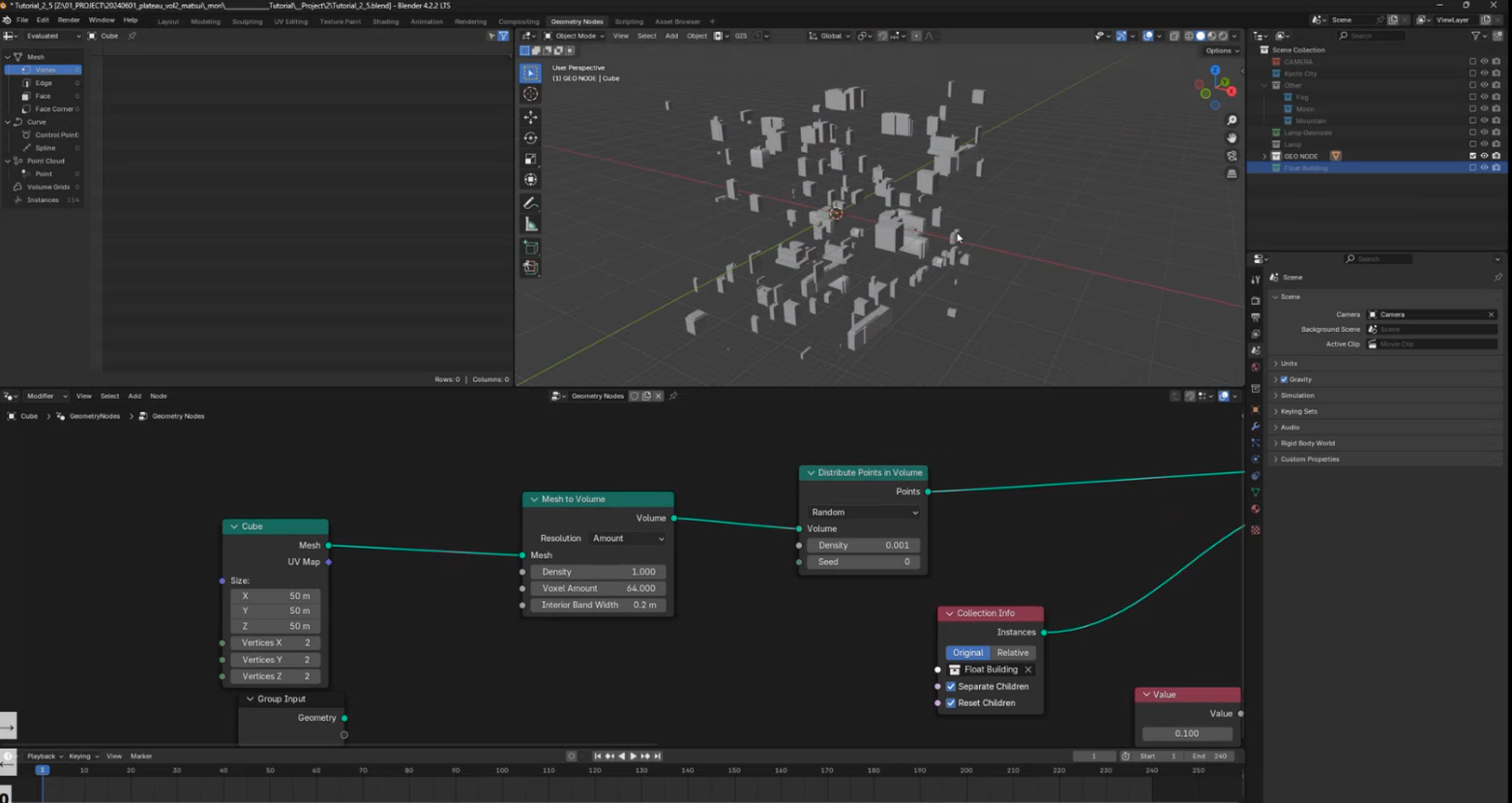This screenshot has height=803, width=1512.
Task: Adjust Voxel Amount slider in Mesh to Volume
Action: [598, 588]
